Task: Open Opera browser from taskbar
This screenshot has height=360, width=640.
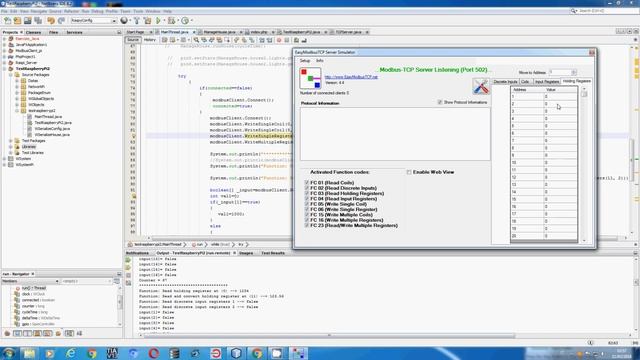Action: [153, 353]
